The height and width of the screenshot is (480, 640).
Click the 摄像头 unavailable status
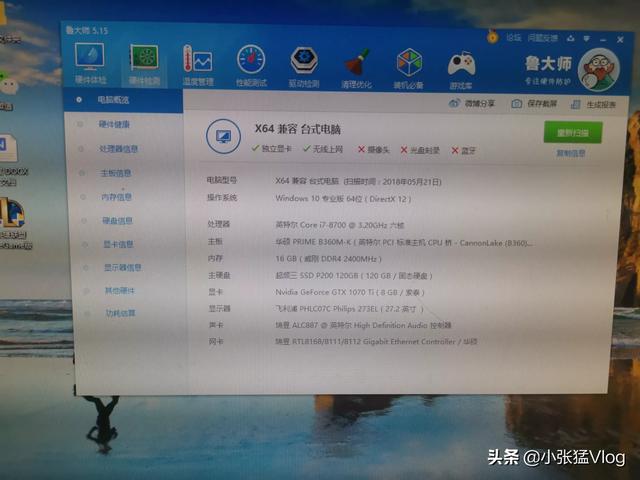(x=373, y=150)
